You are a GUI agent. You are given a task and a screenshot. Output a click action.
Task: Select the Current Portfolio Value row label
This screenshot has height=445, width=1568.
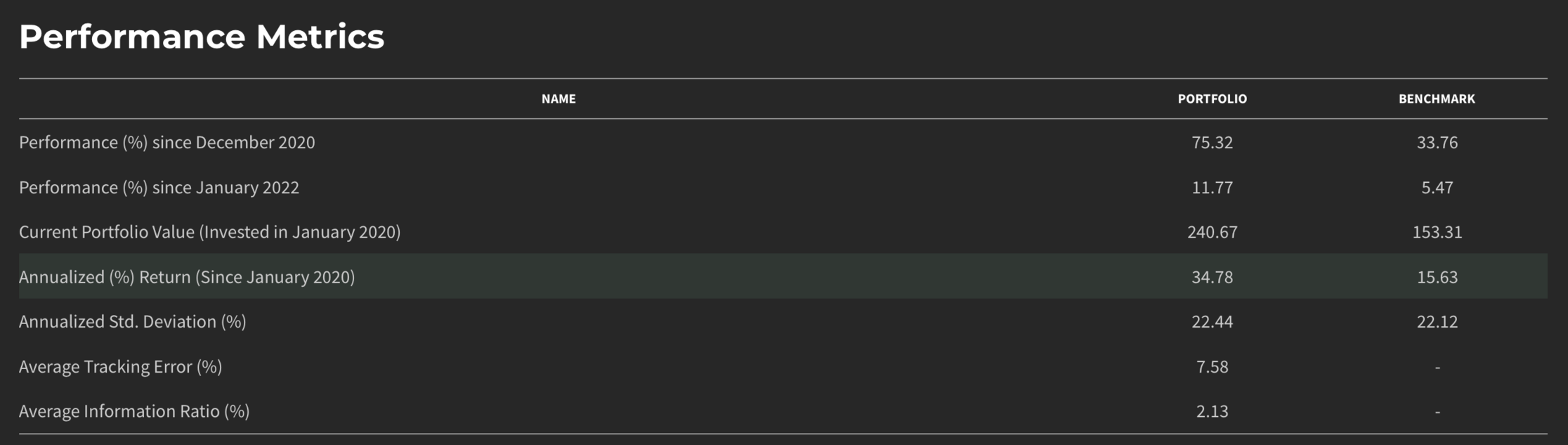(x=209, y=232)
